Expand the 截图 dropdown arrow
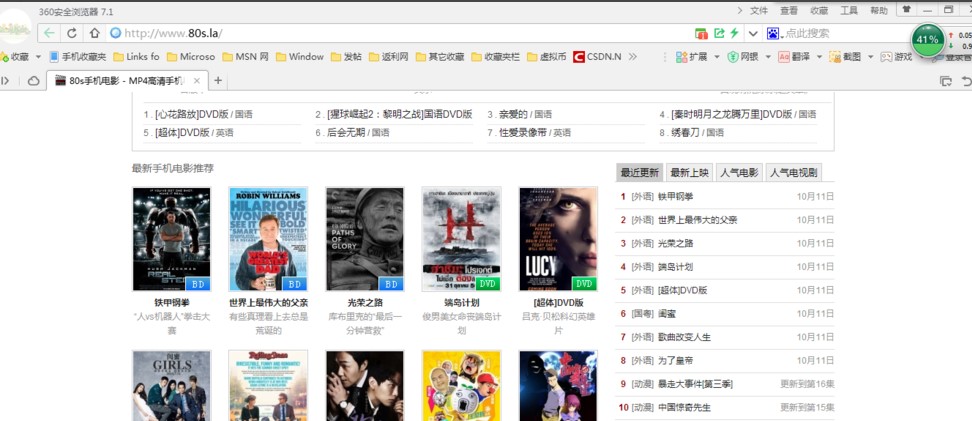This screenshot has height=421, width=972. tap(870, 56)
